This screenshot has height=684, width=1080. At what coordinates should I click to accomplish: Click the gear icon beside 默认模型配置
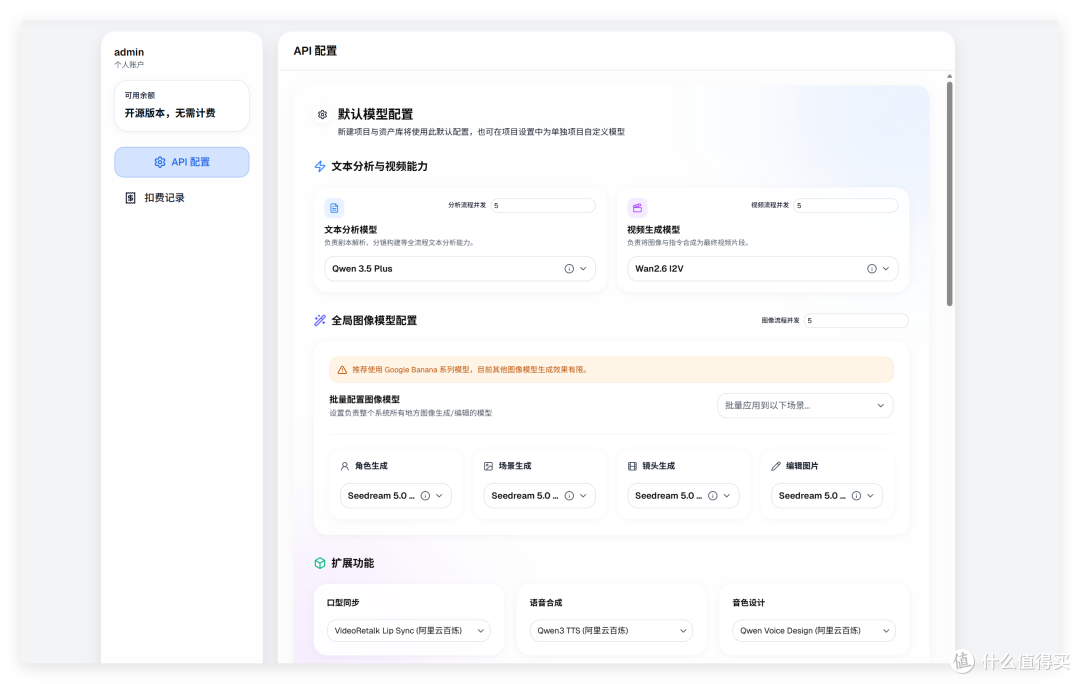point(322,115)
